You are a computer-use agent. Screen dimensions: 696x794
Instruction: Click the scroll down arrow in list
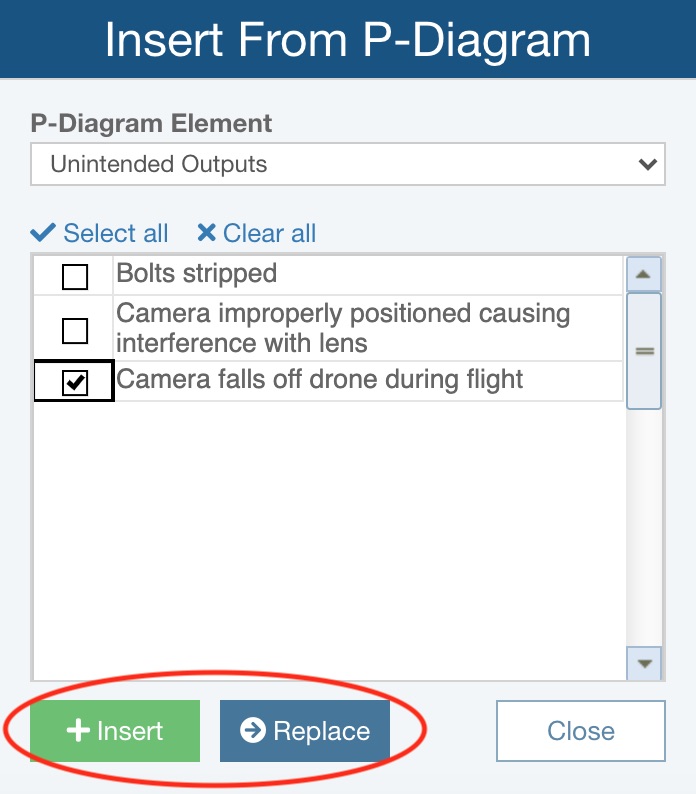(643, 663)
